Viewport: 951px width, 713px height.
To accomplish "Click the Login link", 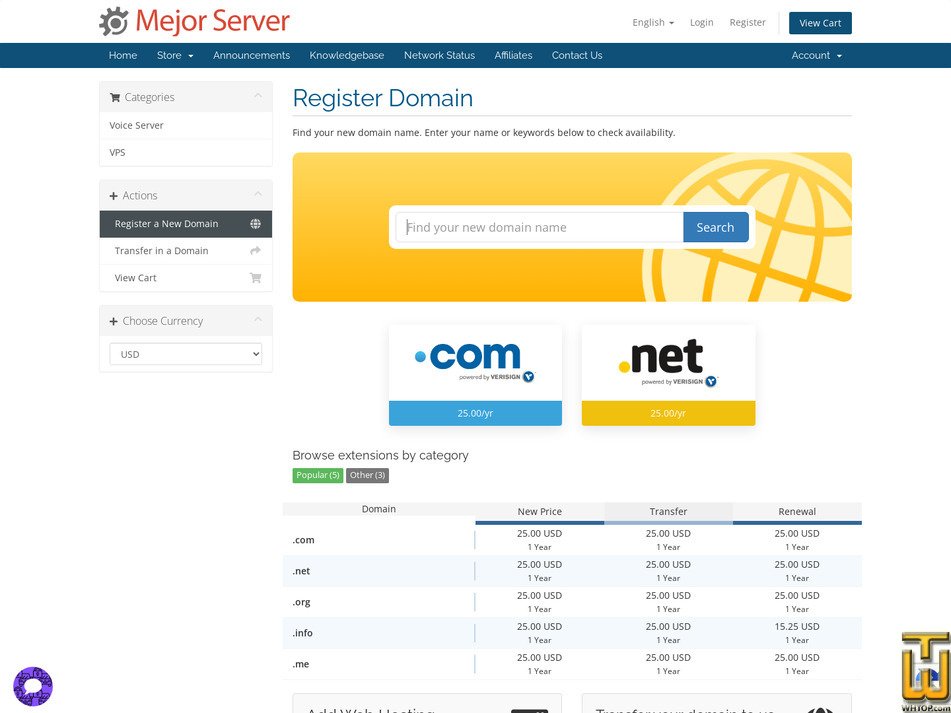I will [x=701, y=22].
